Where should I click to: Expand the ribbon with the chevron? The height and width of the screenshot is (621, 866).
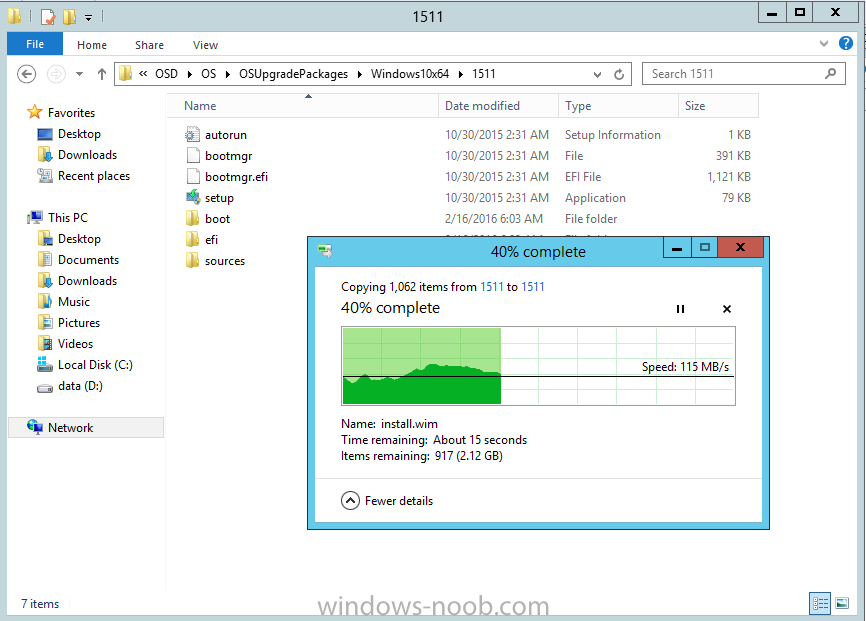click(x=824, y=43)
